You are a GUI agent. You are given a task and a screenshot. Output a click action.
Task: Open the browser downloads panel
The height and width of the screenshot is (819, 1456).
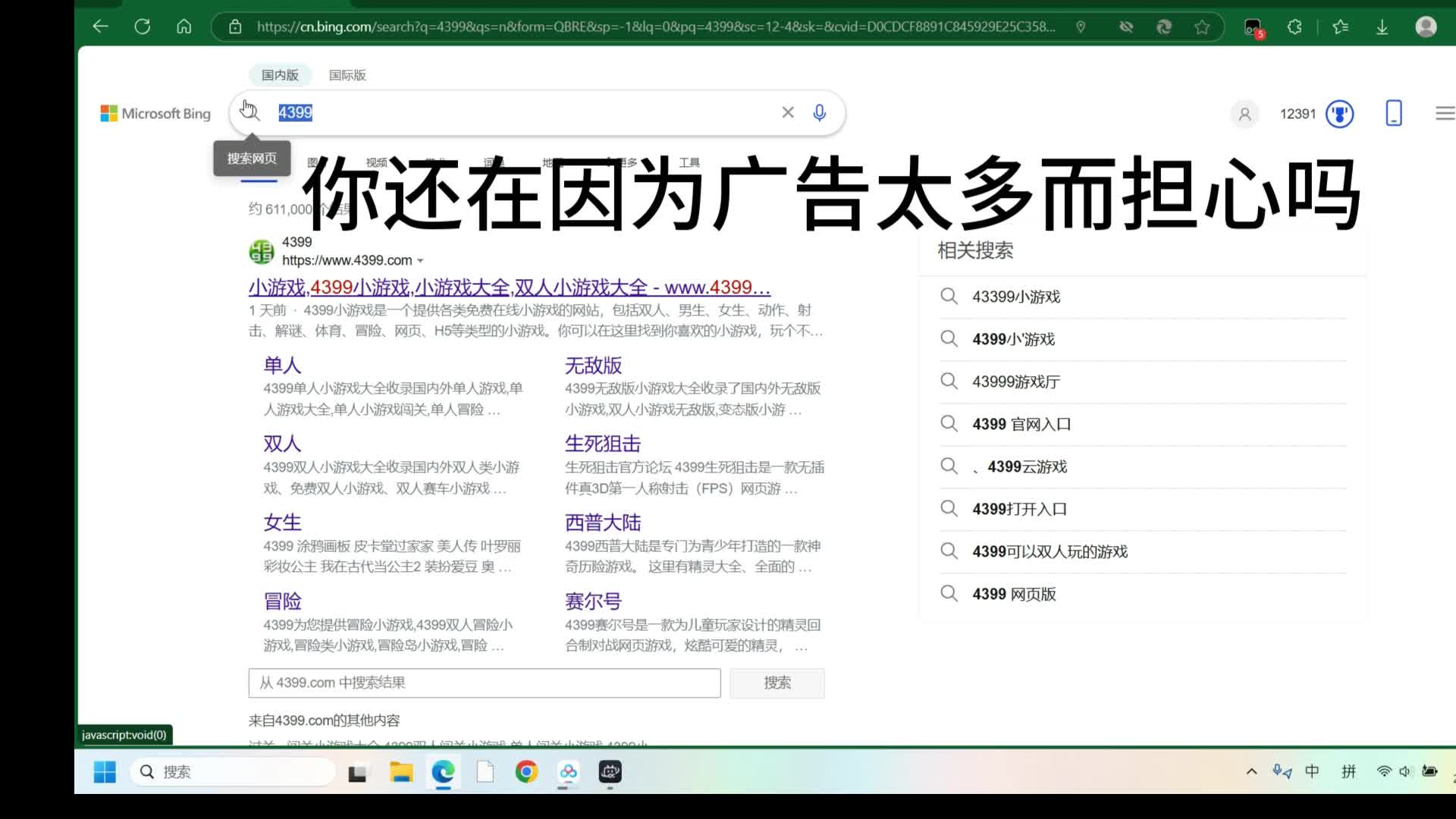(x=1382, y=27)
